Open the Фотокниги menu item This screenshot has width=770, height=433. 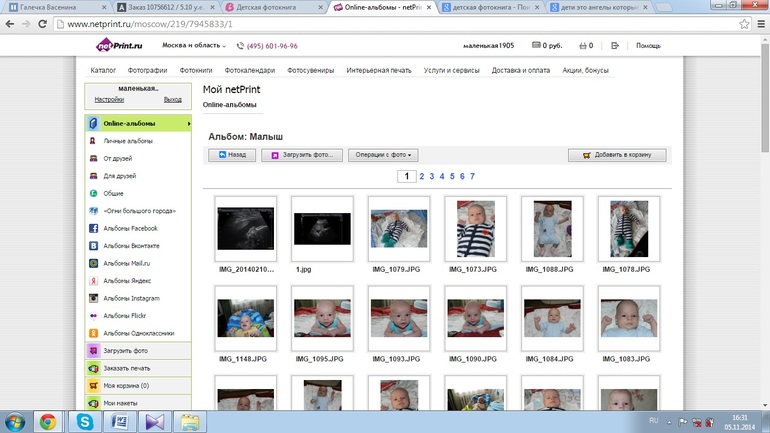pos(196,70)
